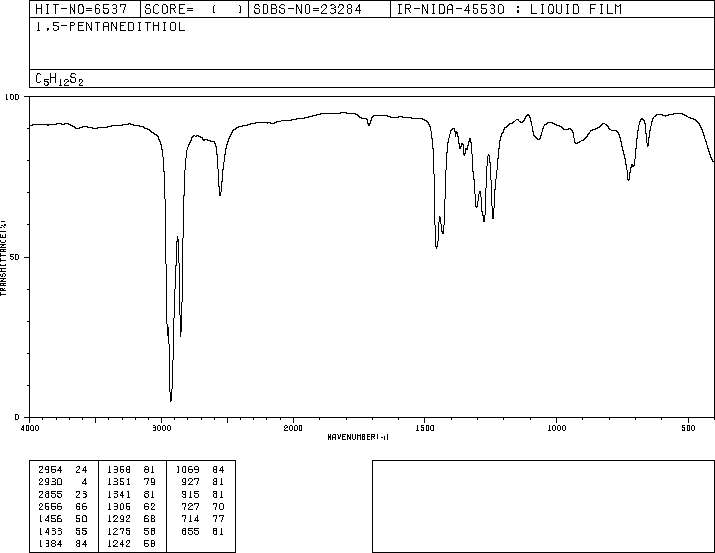Click transmittance value 55 beside 1433
Image resolution: width=715 pixels, height=553 pixels.
coord(81,532)
